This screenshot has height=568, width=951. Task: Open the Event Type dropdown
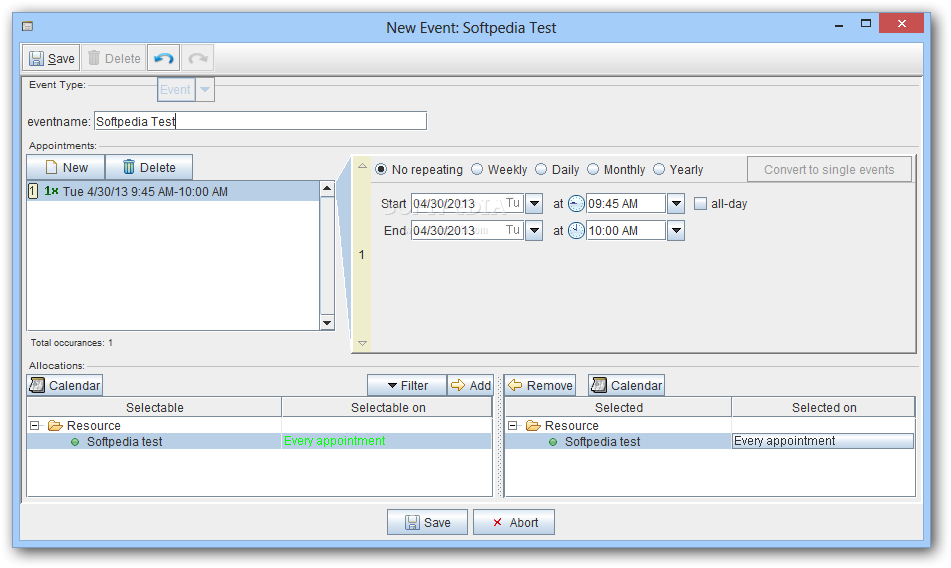(205, 90)
